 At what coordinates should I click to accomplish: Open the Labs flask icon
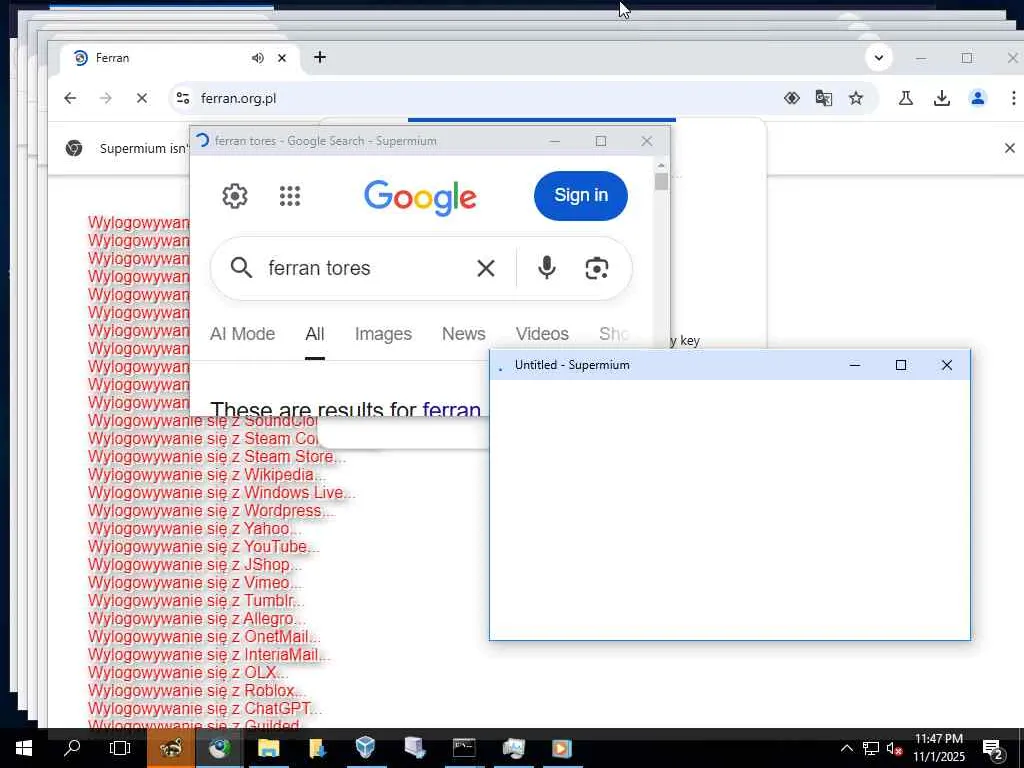(905, 99)
